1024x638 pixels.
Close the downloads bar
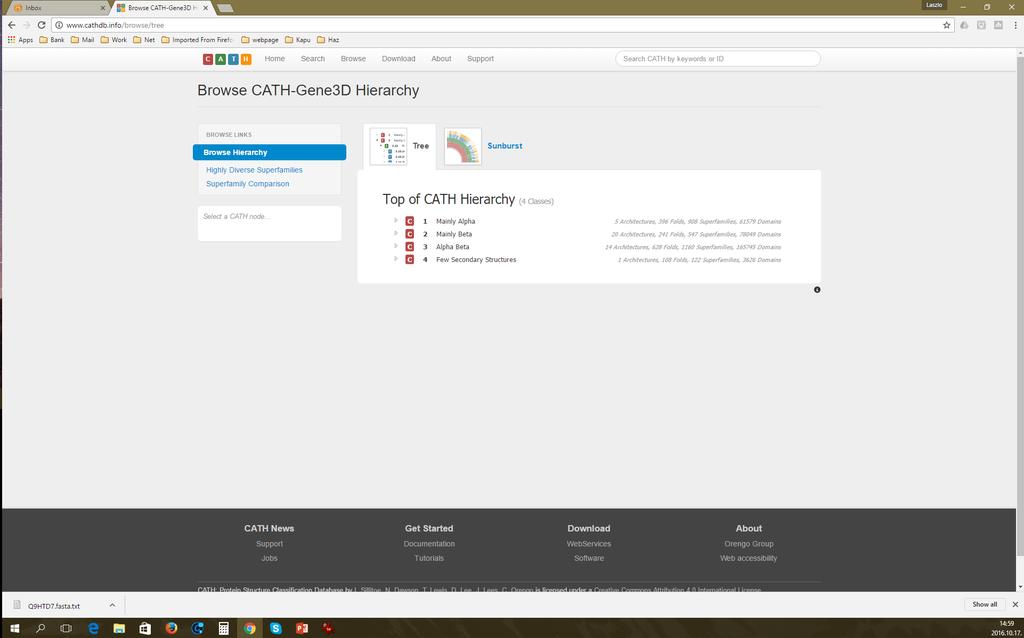(x=1015, y=605)
